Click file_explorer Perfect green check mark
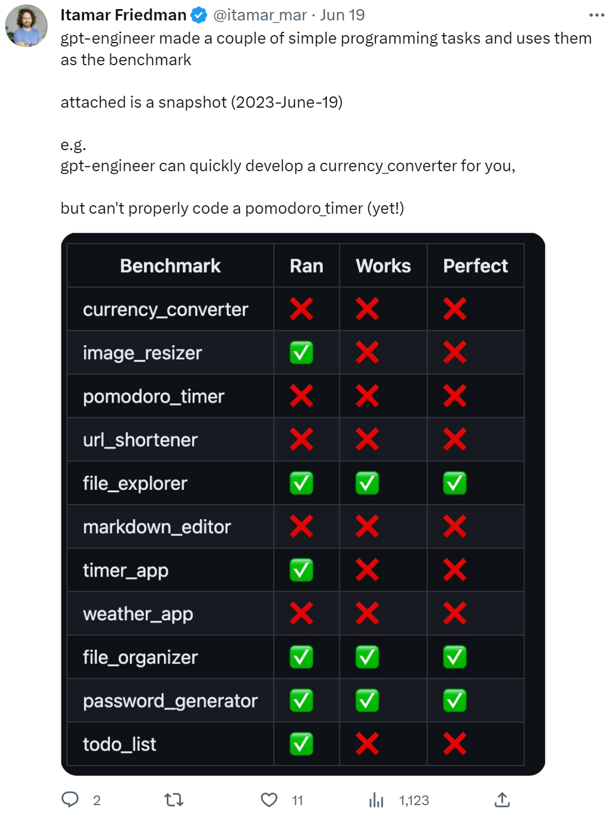 pos(454,483)
